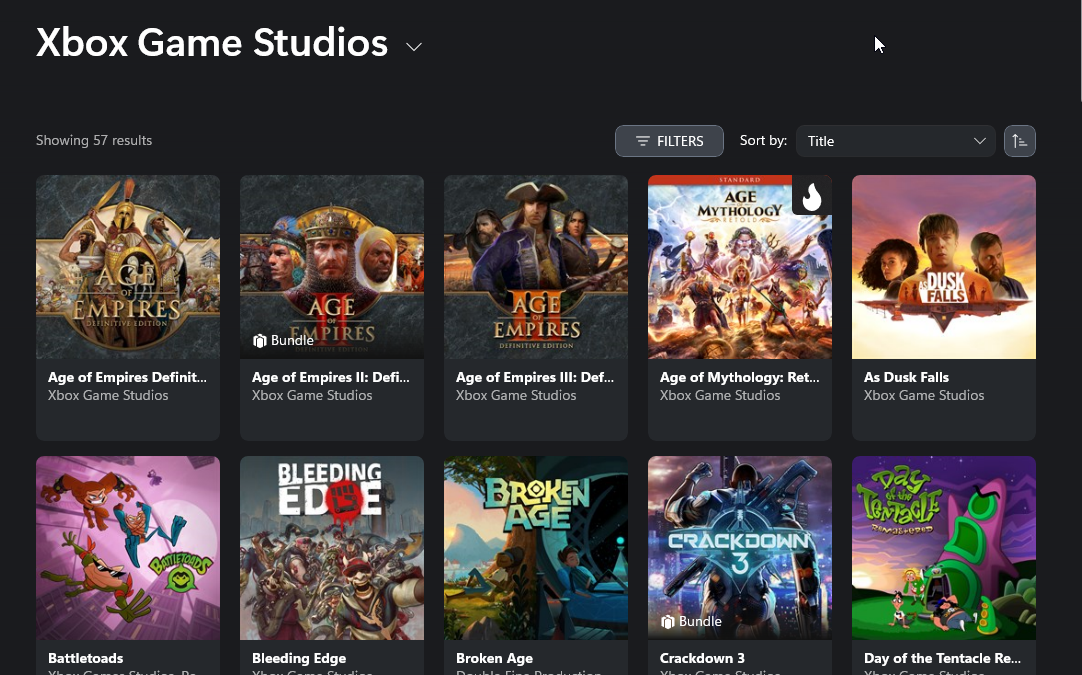
Task: Click the 'Age of Empires Definit...' title
Action: pos(127,378)
